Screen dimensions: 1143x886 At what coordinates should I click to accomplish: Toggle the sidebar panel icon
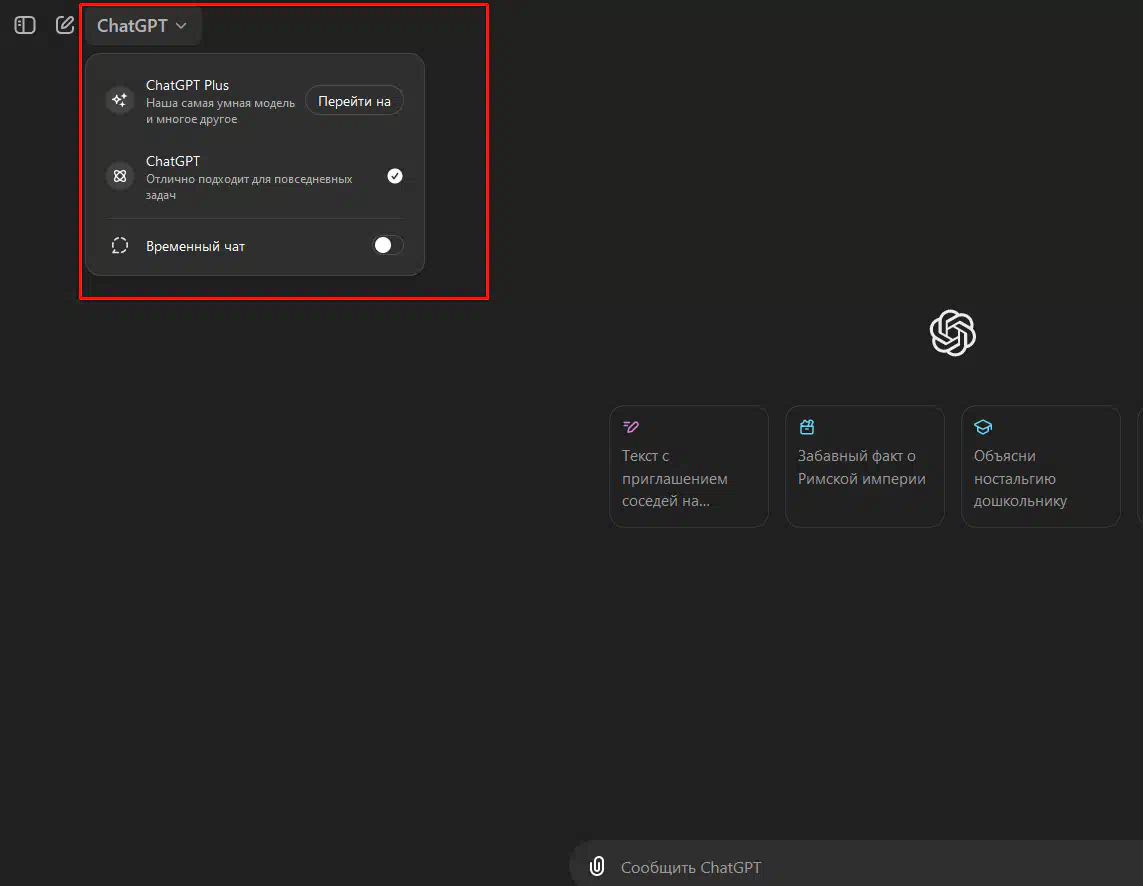pyautogui.click(x=25, y=26)
